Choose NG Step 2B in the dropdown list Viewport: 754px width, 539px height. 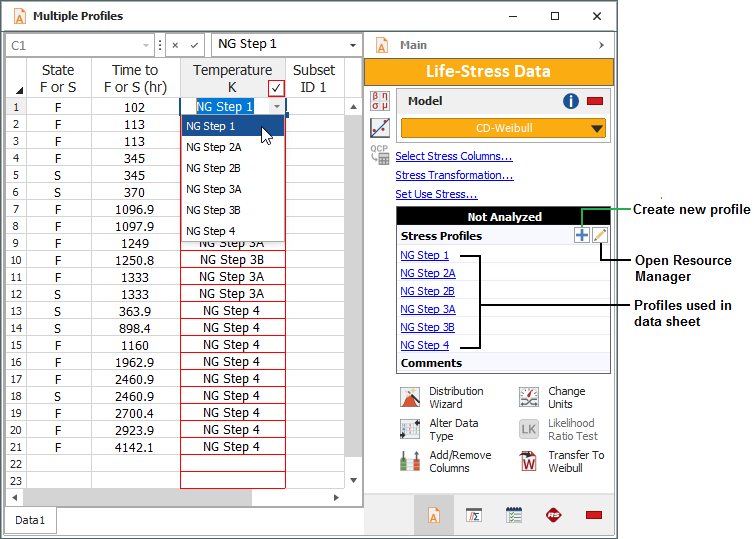[x=214, y=168]
